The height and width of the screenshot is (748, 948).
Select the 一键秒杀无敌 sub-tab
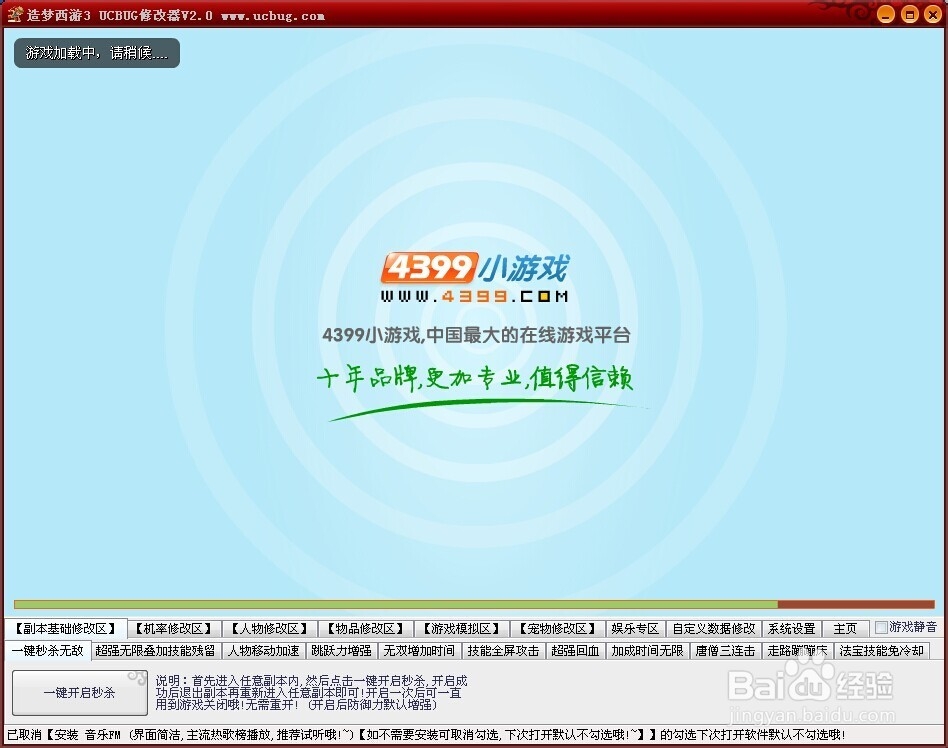tap(47, 651)
